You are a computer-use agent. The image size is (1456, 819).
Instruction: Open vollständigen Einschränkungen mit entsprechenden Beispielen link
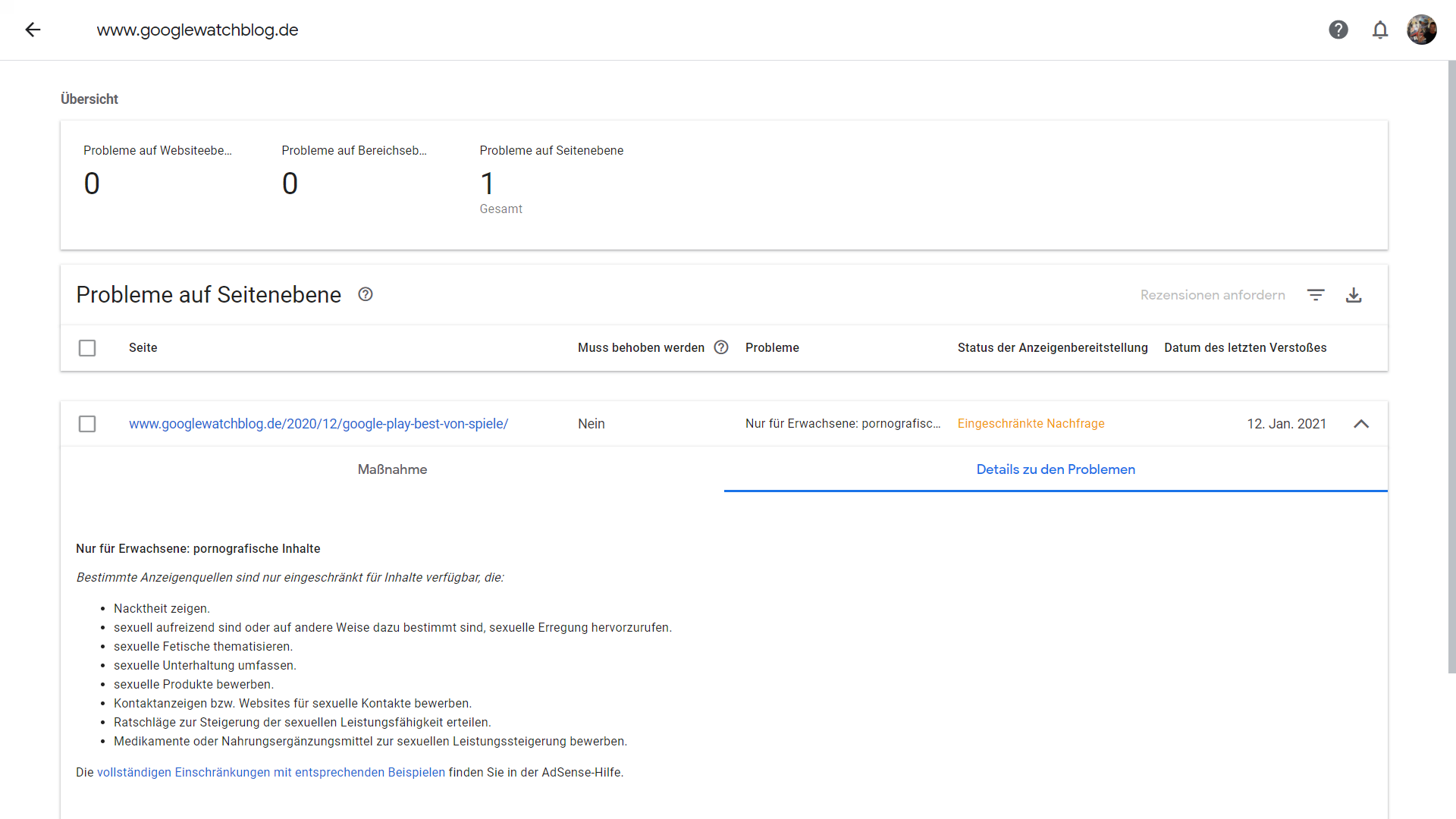(271, 772)
